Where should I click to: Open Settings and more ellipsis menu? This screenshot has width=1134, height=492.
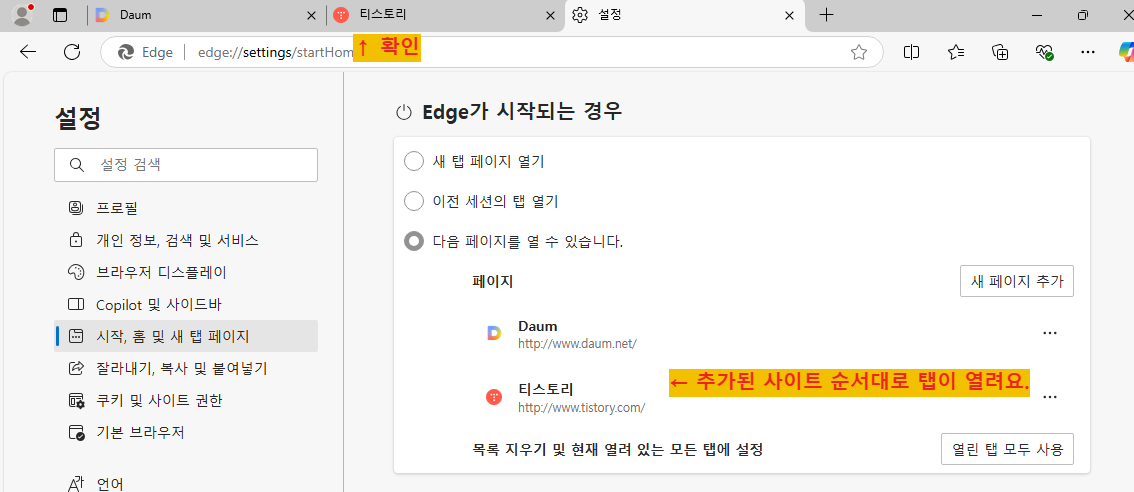[1087, 52]
